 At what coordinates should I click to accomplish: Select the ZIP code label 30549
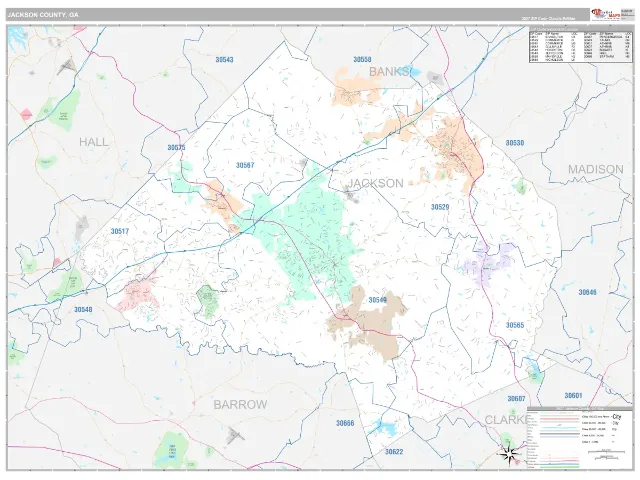click(378, 300)
